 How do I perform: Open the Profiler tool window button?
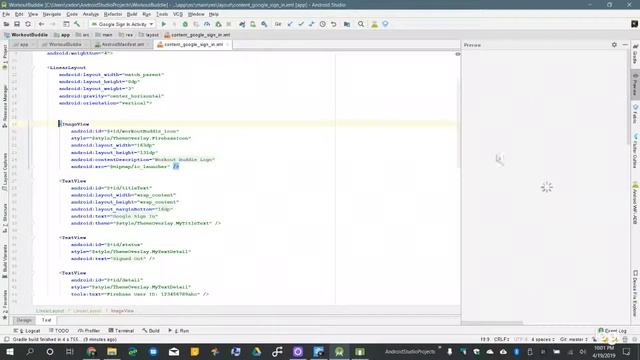pyautogui.click(x=89, y=331)
